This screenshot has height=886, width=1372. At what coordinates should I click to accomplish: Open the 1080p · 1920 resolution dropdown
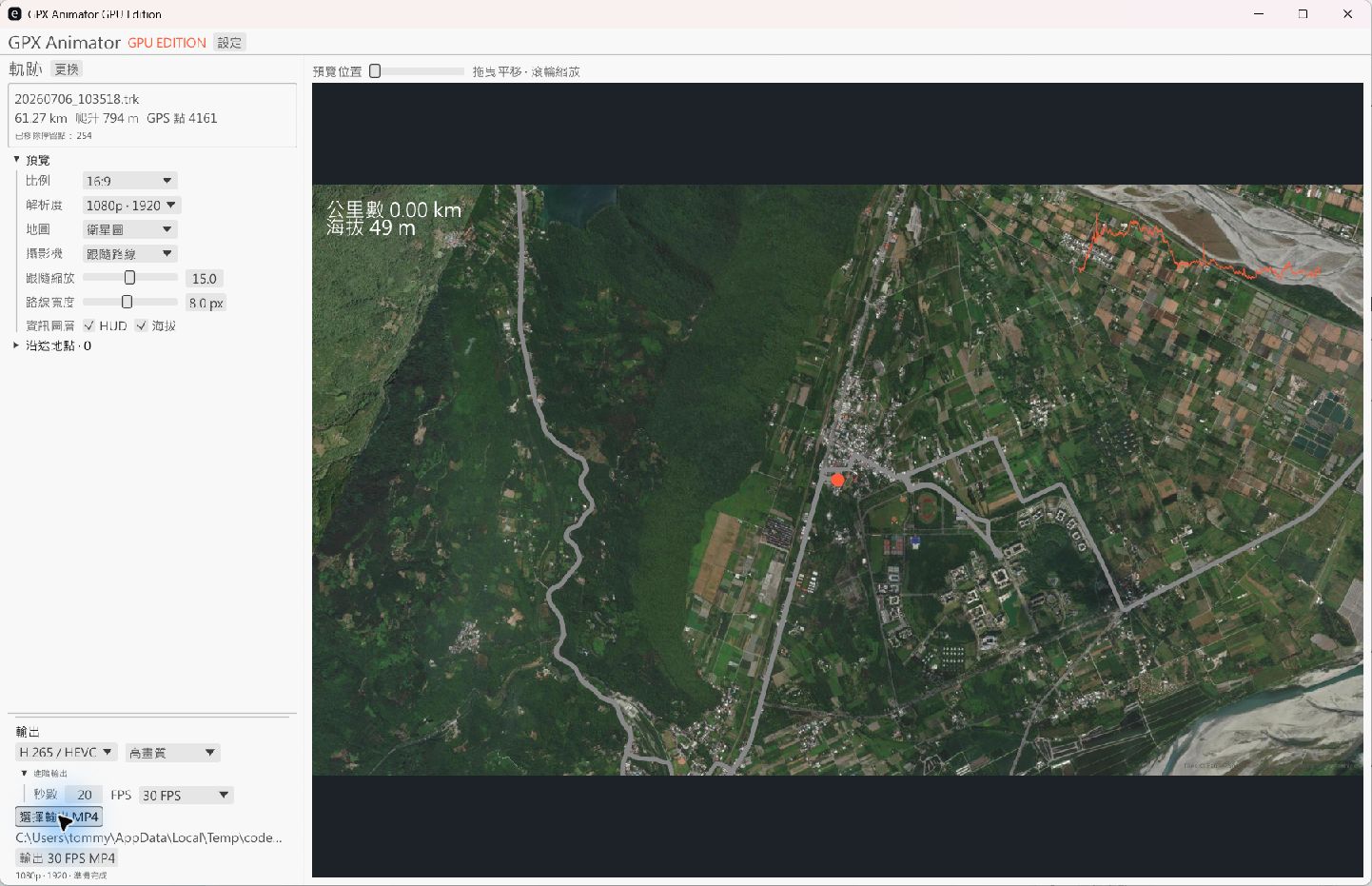(131, 206)
